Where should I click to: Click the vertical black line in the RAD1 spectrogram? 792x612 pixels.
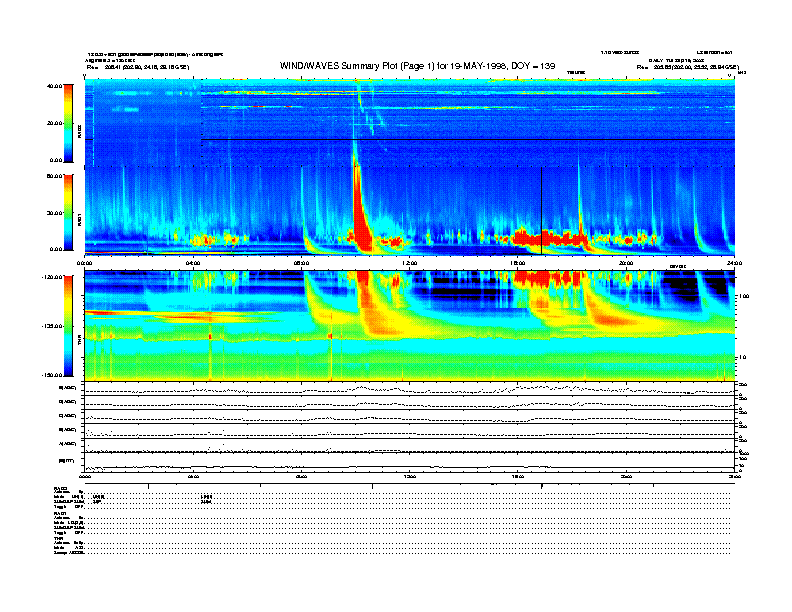coord(541,211)
